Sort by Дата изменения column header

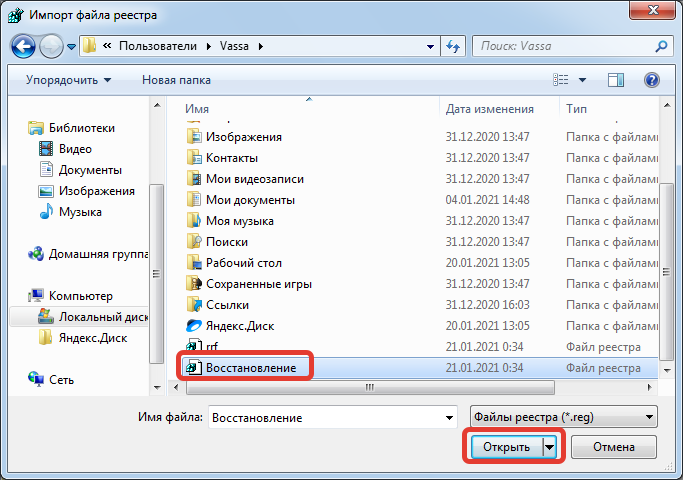click(x=489, y=108)
